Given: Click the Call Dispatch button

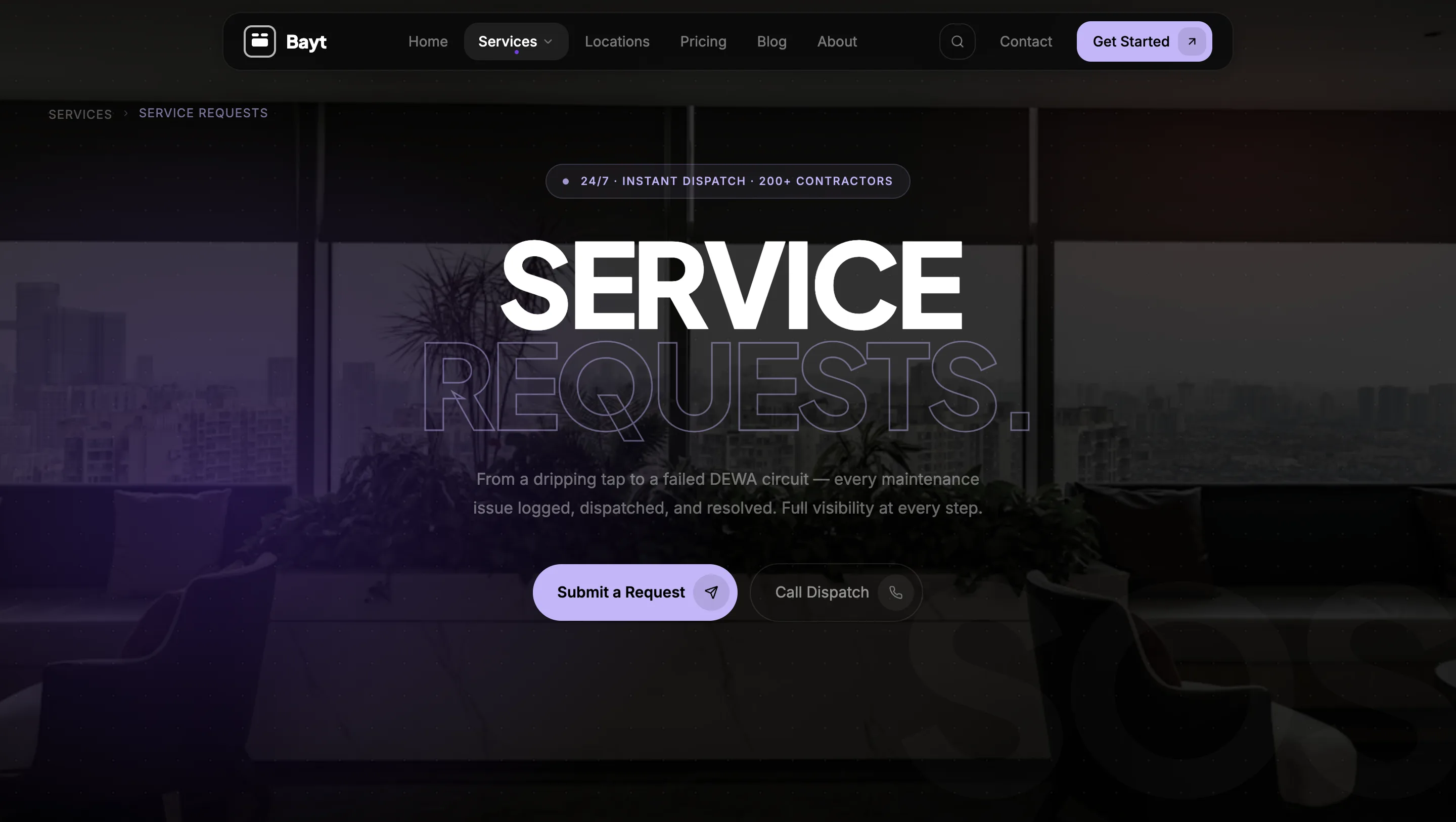Looking at the screenshot, I should click(835, 592).
